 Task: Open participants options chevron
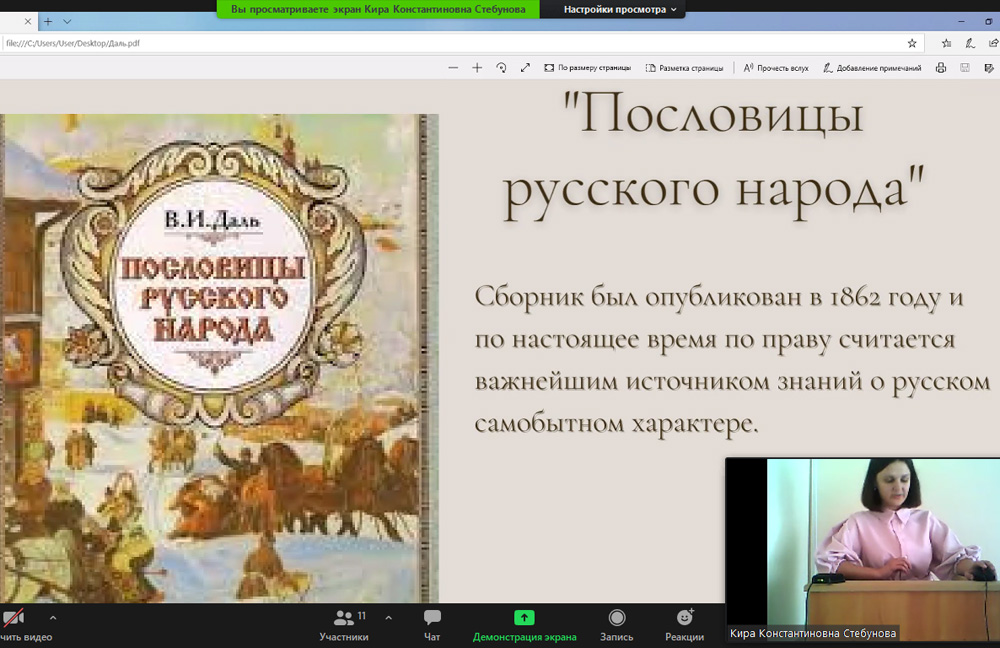click(388, 618)
